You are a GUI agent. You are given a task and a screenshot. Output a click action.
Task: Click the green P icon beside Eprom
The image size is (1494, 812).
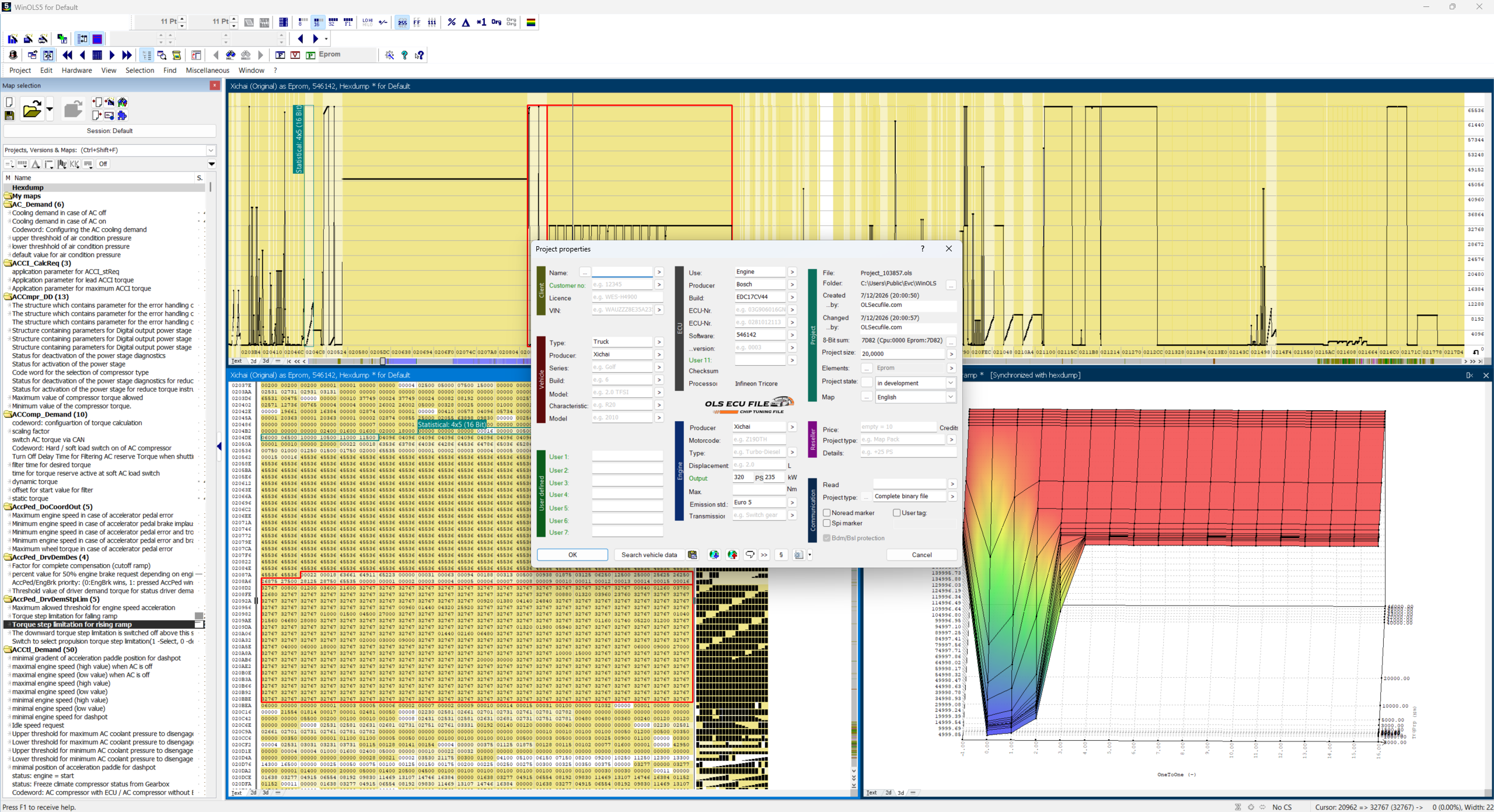(310, 55)
